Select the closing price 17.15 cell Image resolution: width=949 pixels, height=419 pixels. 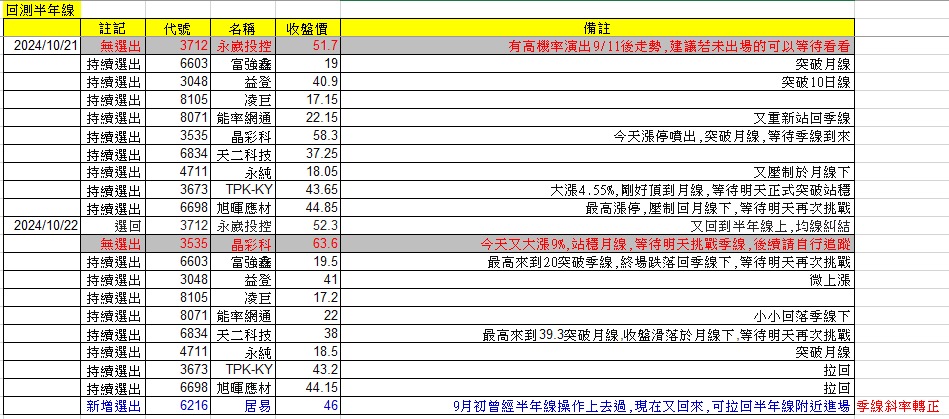pos(308,100)
